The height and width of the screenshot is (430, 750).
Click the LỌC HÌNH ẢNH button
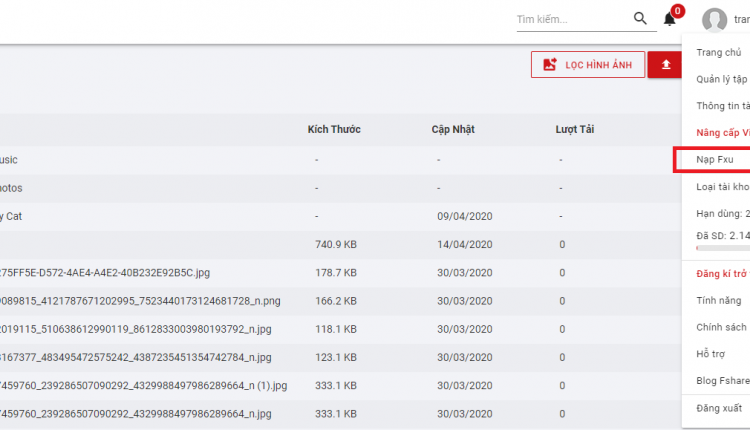point(588,65)
